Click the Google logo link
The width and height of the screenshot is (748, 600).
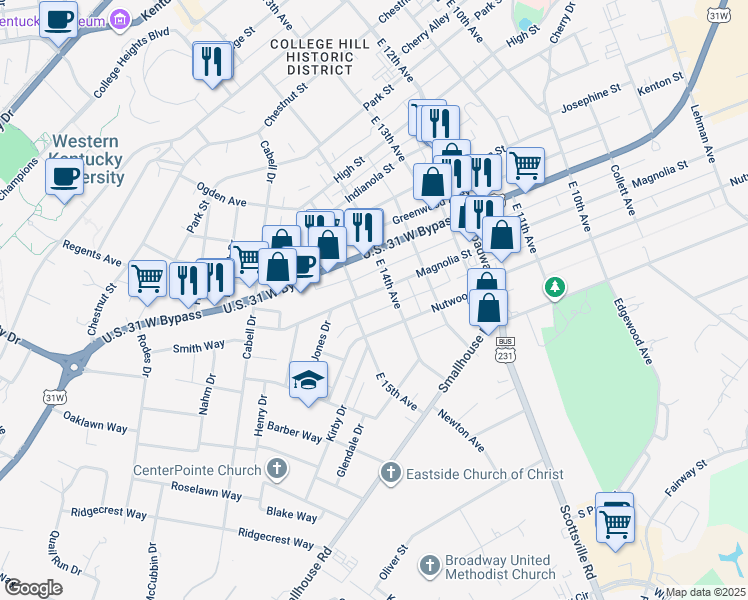(x=34, y=588)
